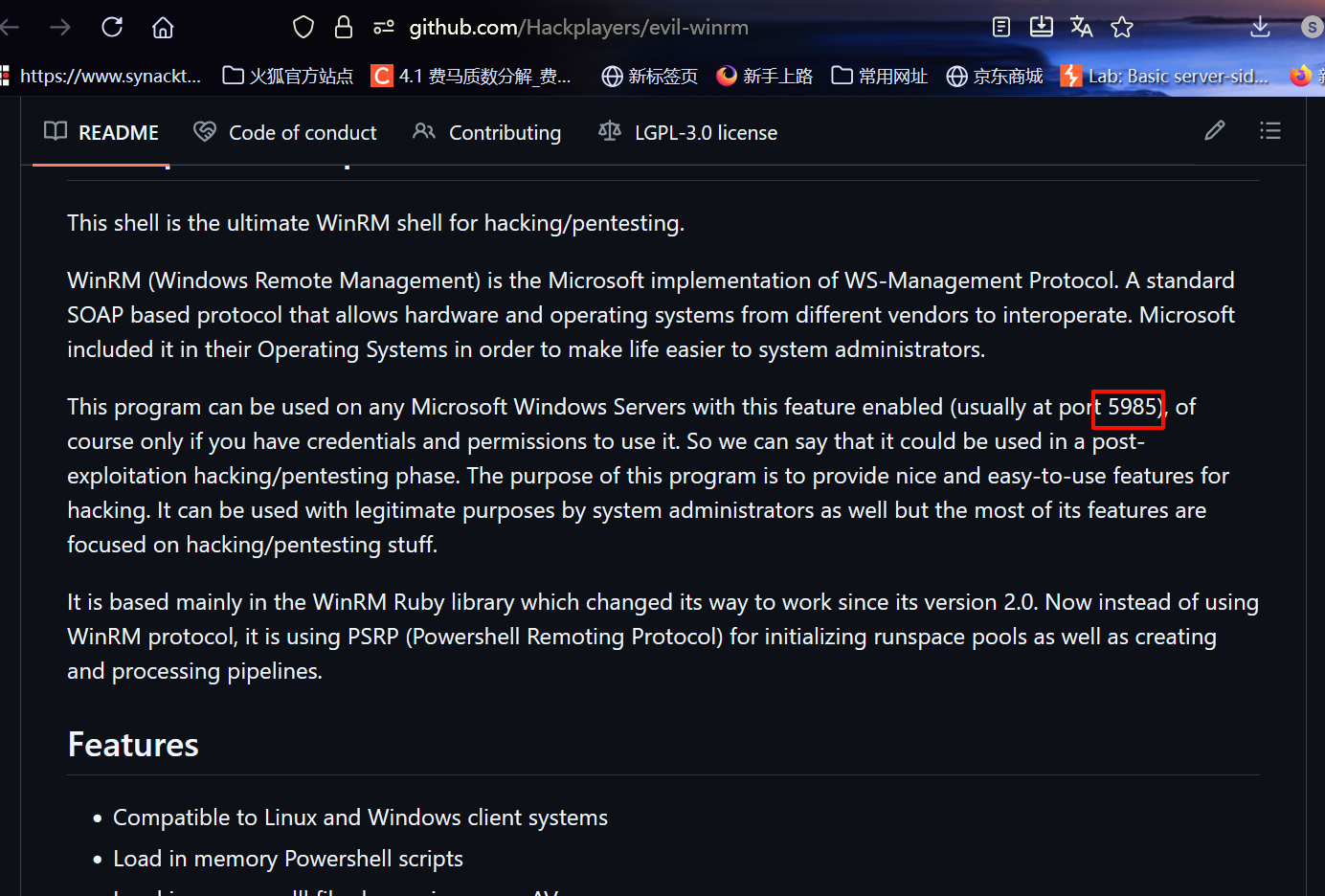Image resolution: width=1325 pixels, height=896 pixels.
Task: View site security padlock details
Action: [x=343, y=28]
